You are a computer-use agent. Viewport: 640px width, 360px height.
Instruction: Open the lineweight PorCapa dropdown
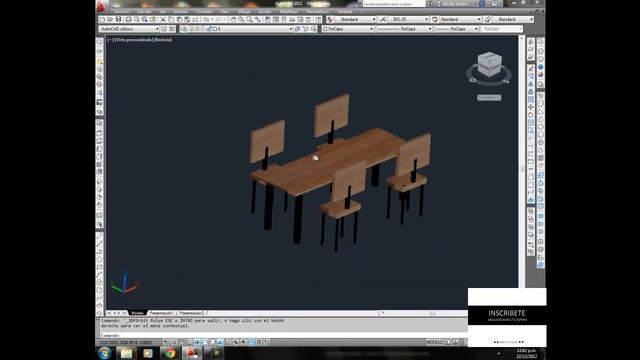[457, 29]
